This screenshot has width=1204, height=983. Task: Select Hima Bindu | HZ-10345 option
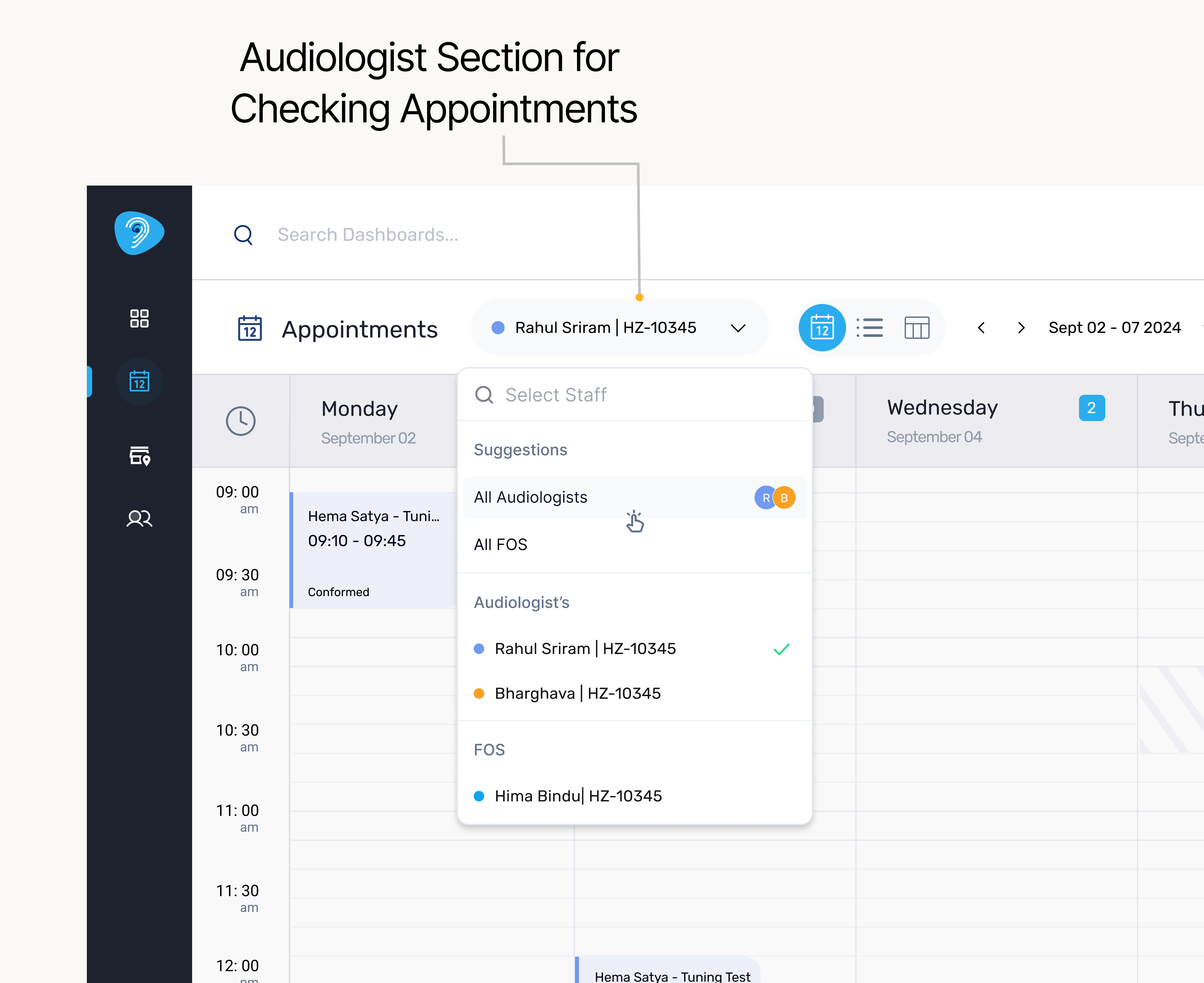click(635, 796)
